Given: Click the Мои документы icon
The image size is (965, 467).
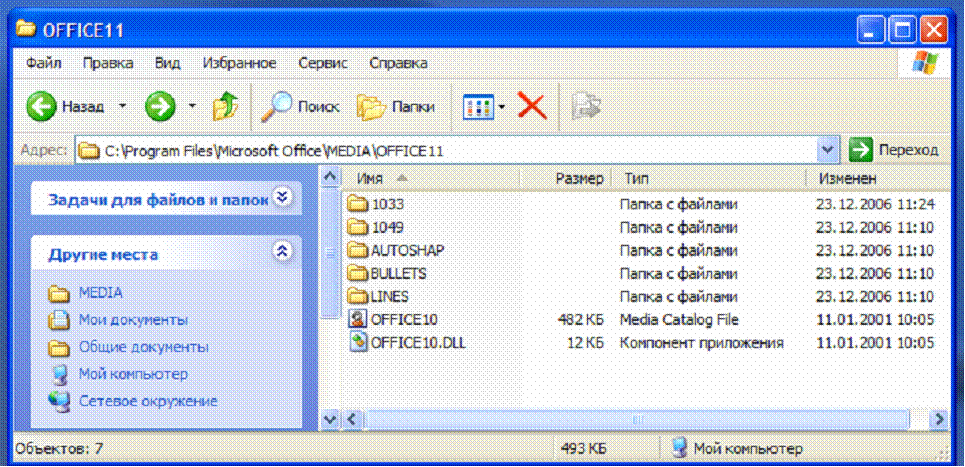Looking at the screenshot, I should click(x=58, y=320).
